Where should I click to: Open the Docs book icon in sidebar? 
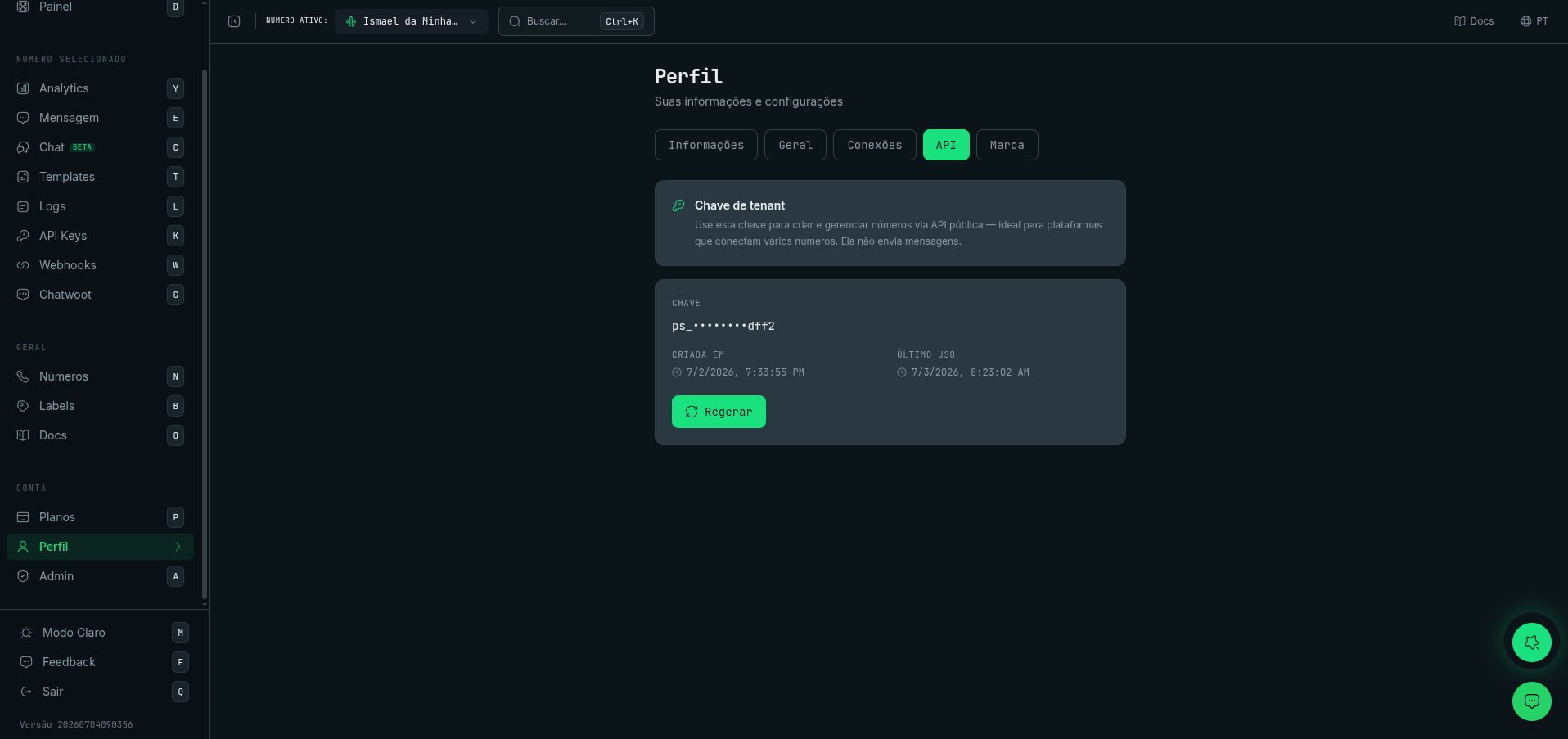[x=23, y=435]
